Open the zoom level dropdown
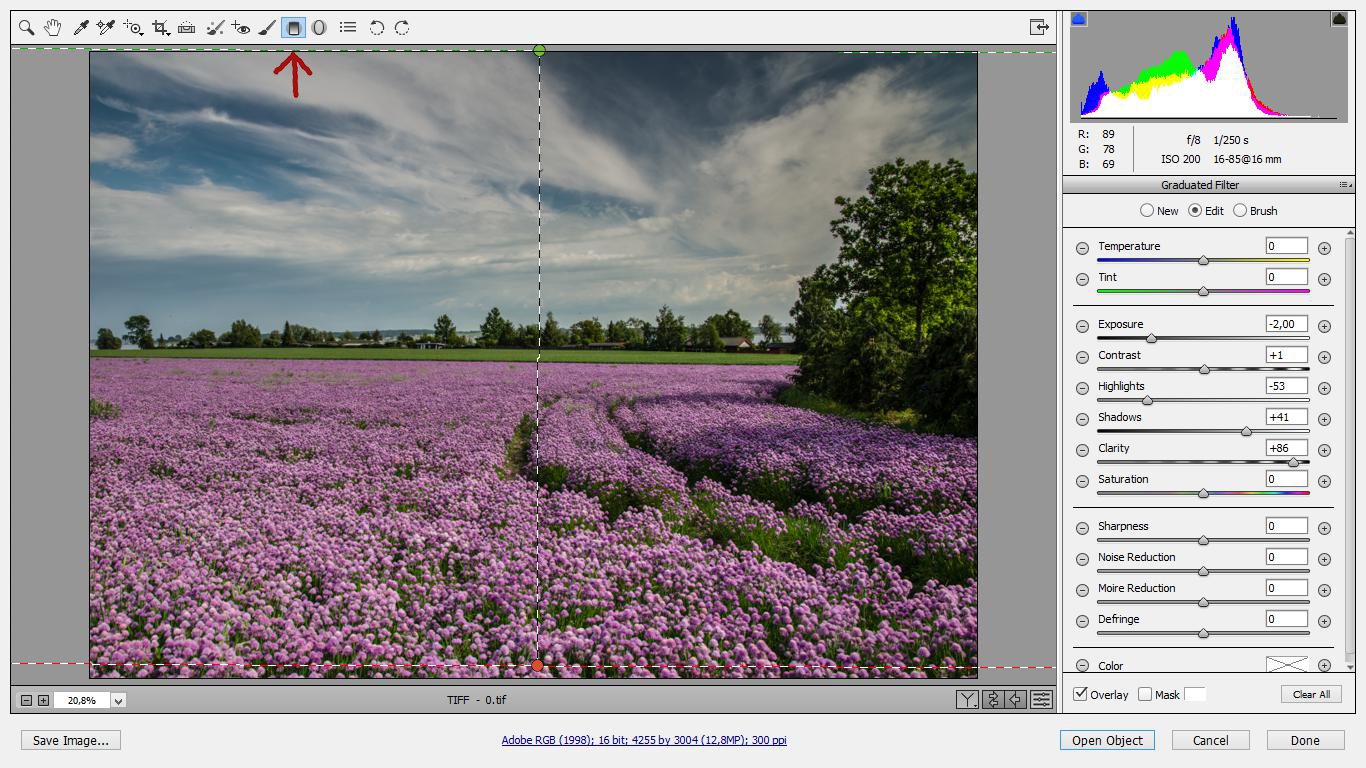 118,701
